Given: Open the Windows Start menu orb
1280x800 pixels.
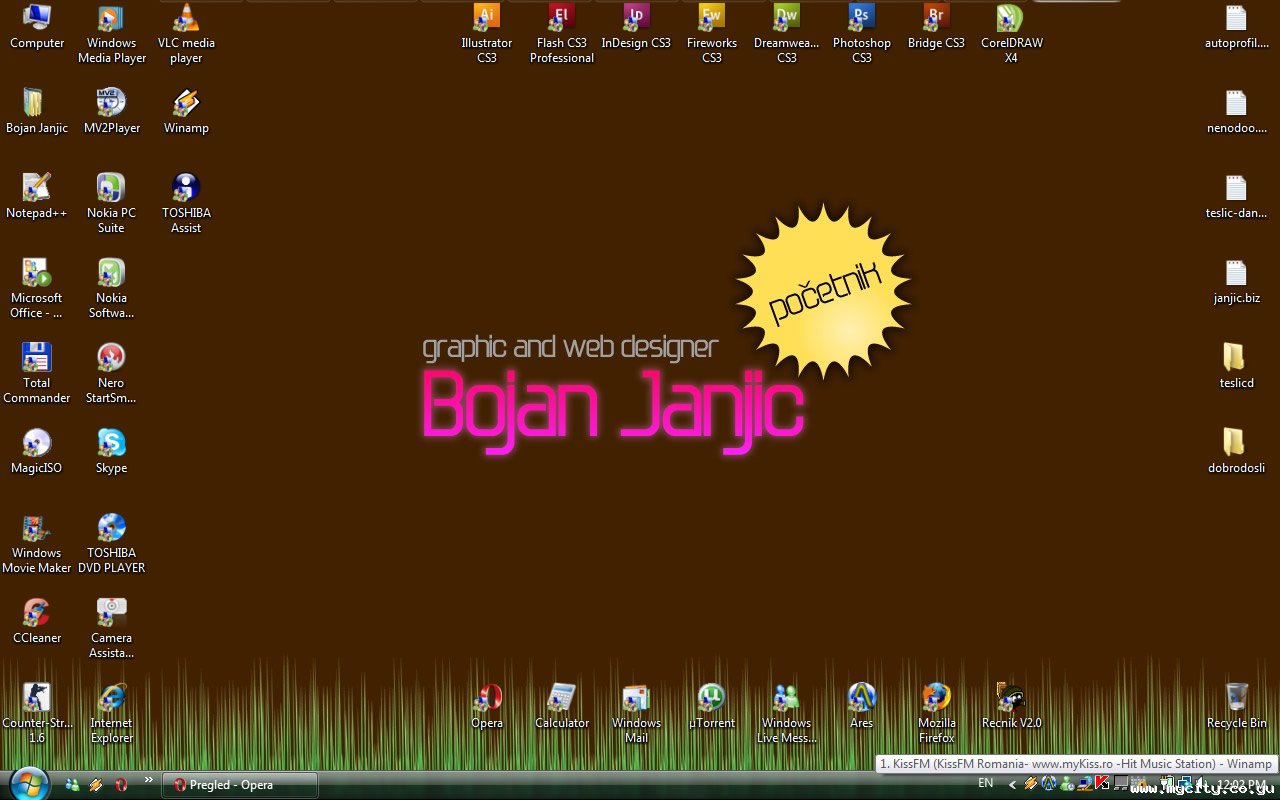Looking at the screenshot, I should [x=28, y=783].
